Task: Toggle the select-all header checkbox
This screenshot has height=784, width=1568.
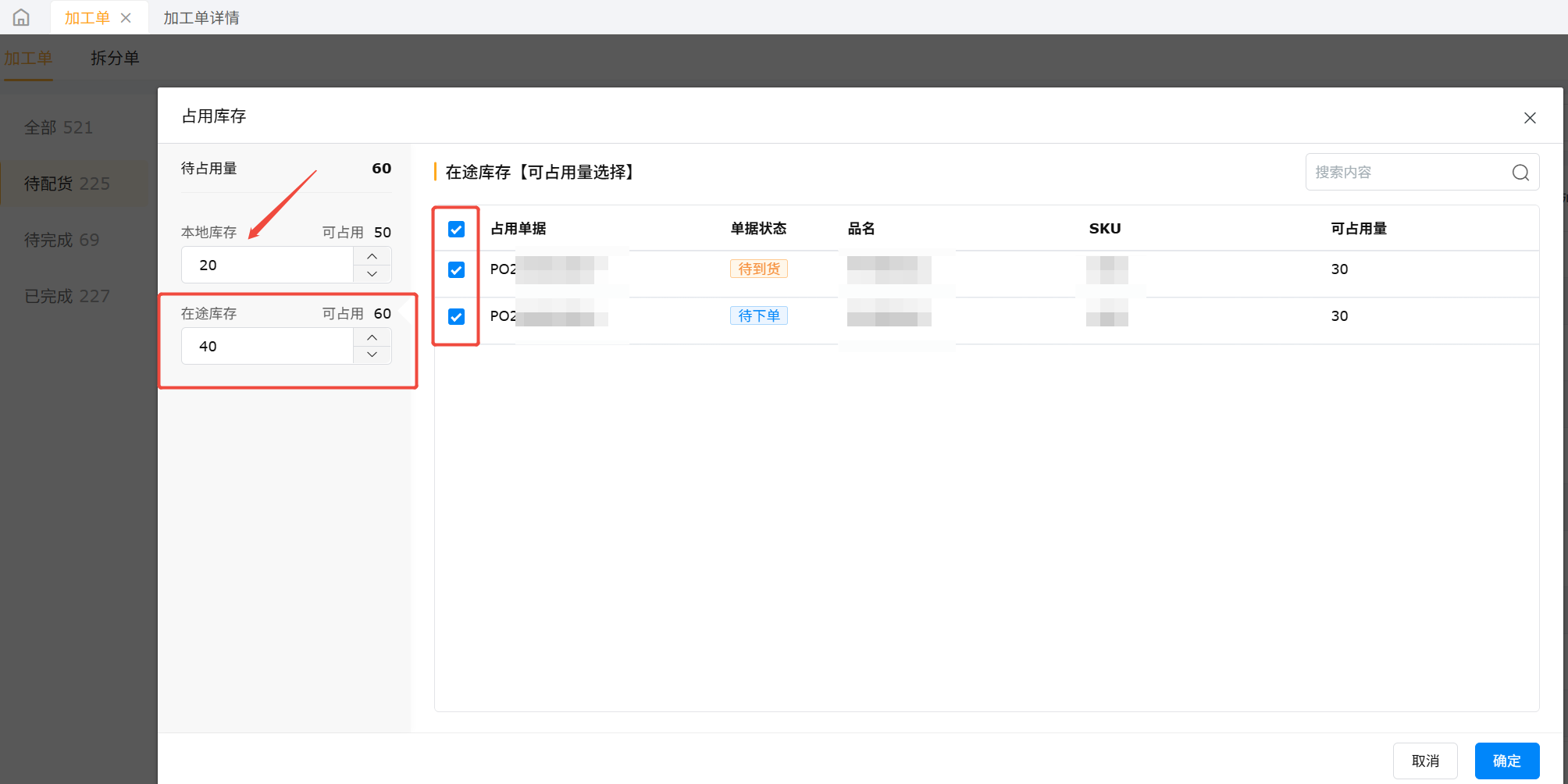Action: [x=457, y=229]
